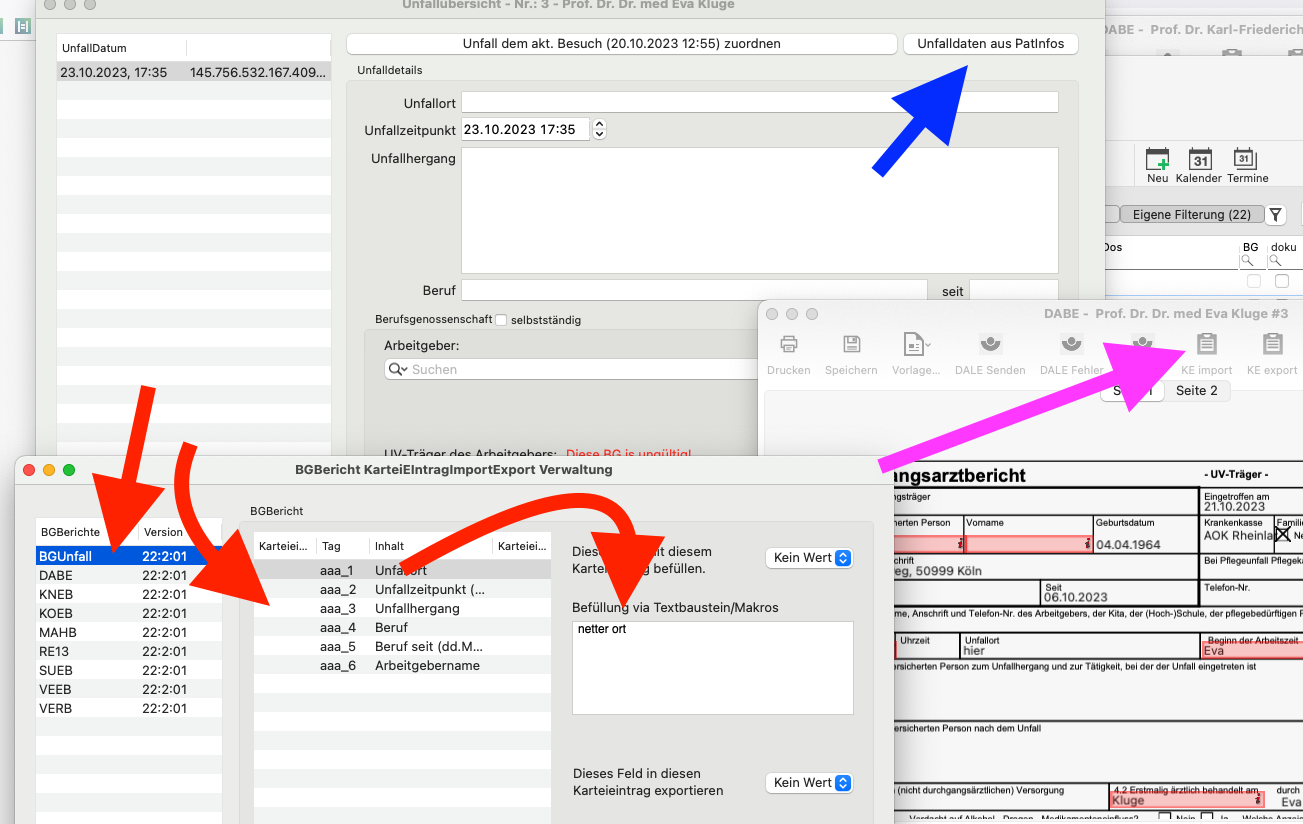Click the DALE Senden icon
The image size is (1303, 824).
(990, 344)
